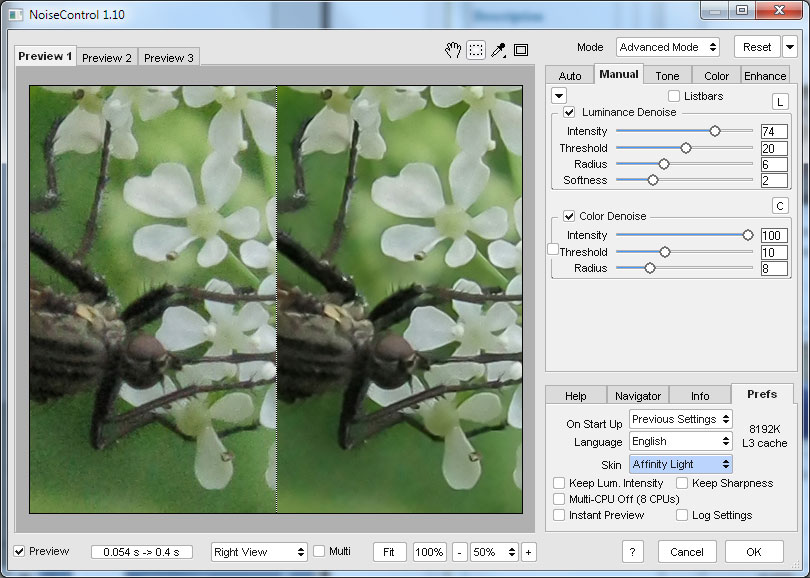Switch to the Preview 2 tab

[107, 57]
